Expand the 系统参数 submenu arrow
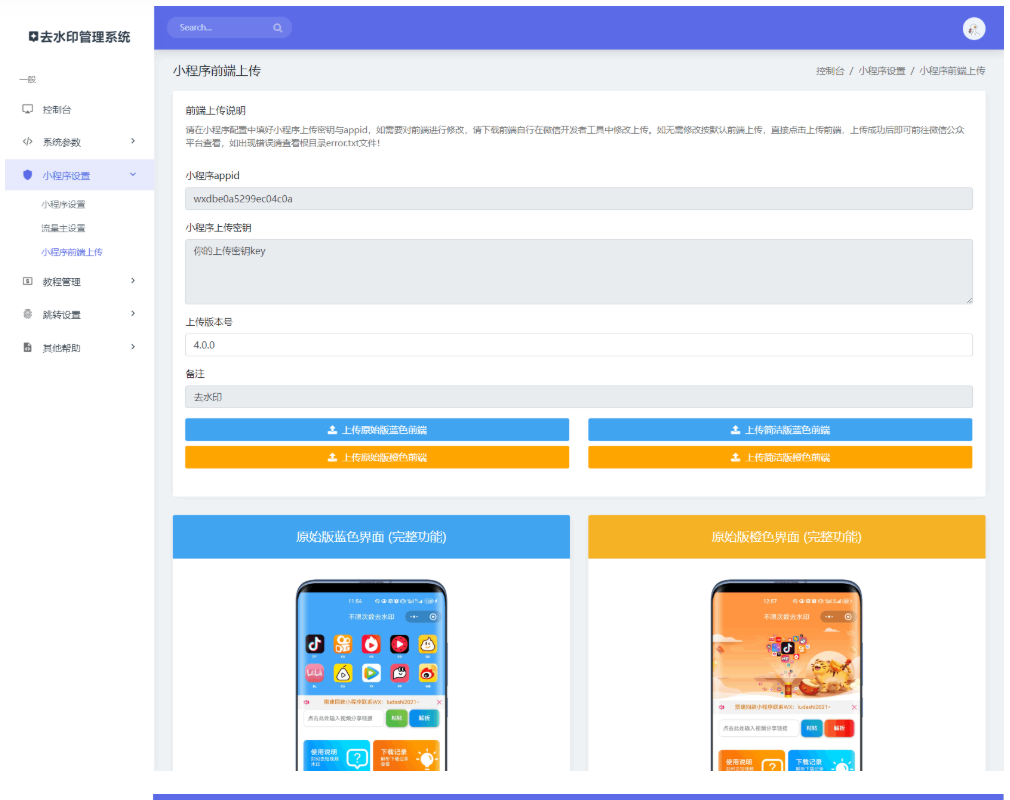 click(x=133, y=141)
